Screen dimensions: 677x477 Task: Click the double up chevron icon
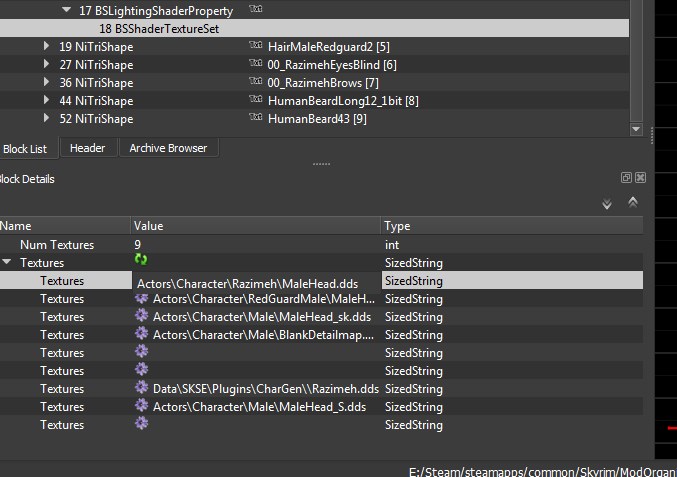633,202
